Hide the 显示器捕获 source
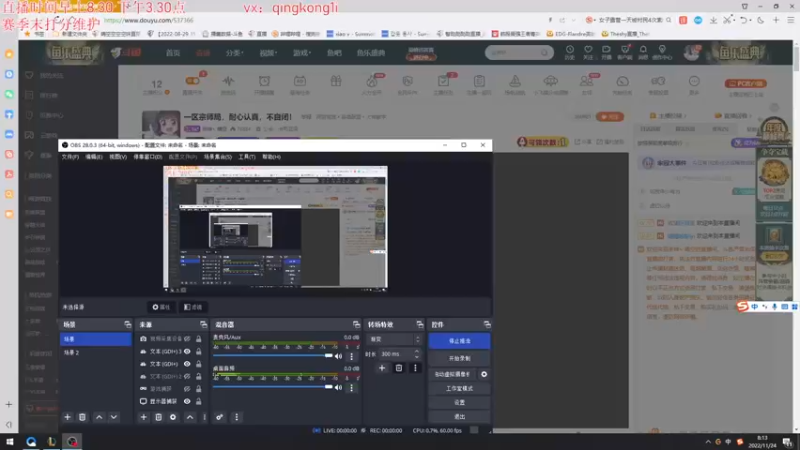 pyautogui.click(x=187, y=401)
